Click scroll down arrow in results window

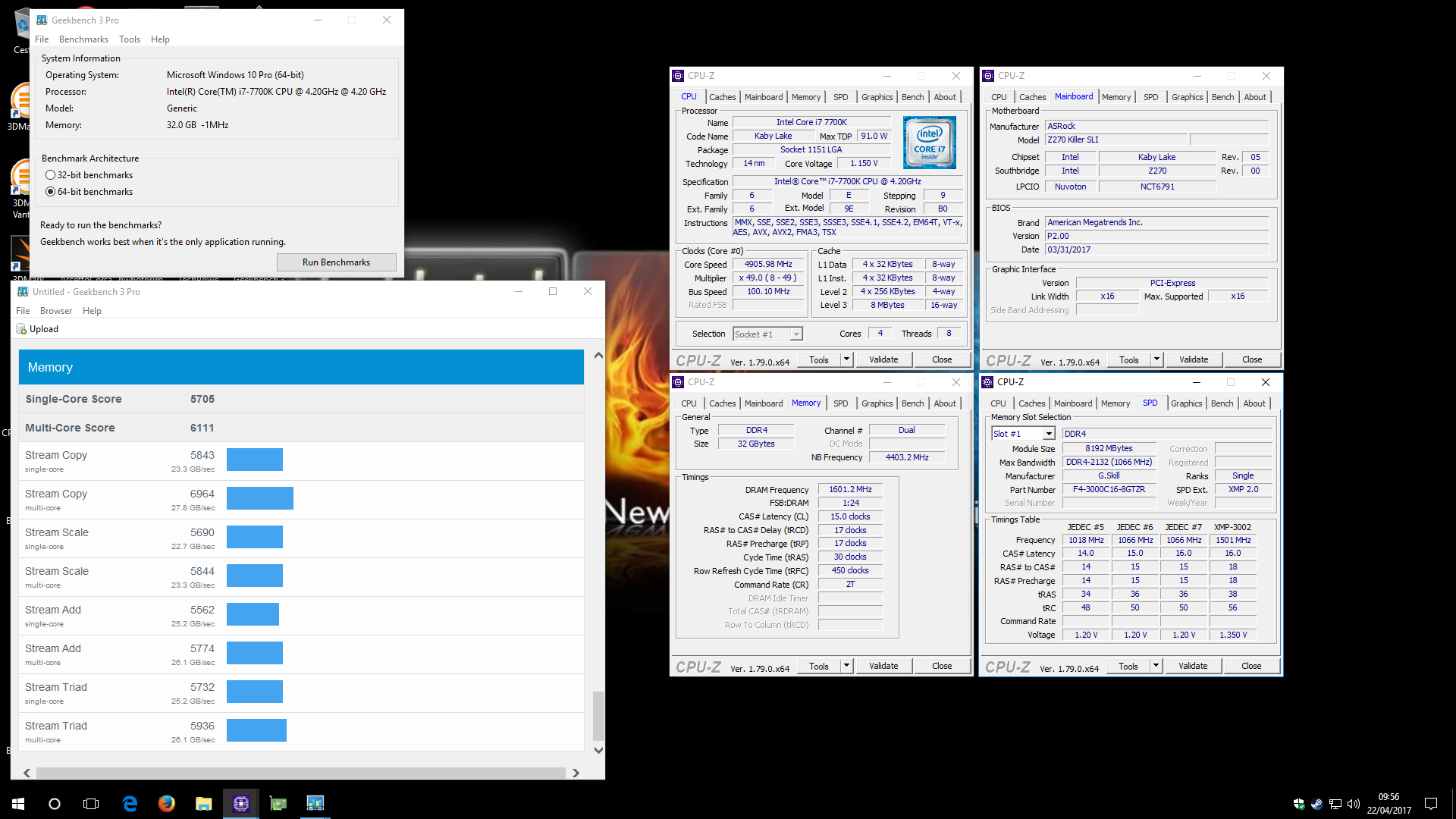[x=598, y=750]
